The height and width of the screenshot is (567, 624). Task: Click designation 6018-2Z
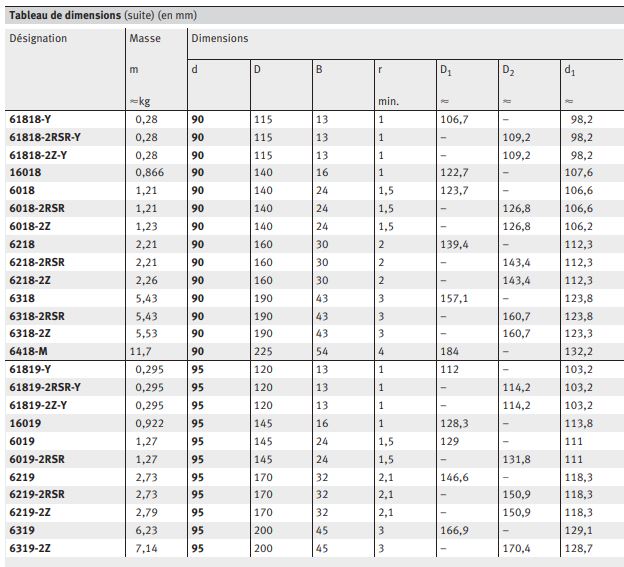30,226
